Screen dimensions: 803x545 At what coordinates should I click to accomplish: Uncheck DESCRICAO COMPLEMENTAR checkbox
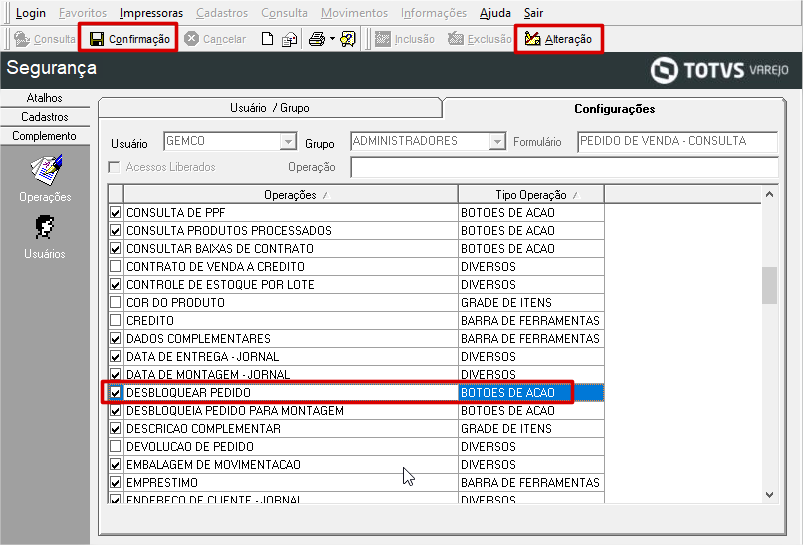click(116, 429)
